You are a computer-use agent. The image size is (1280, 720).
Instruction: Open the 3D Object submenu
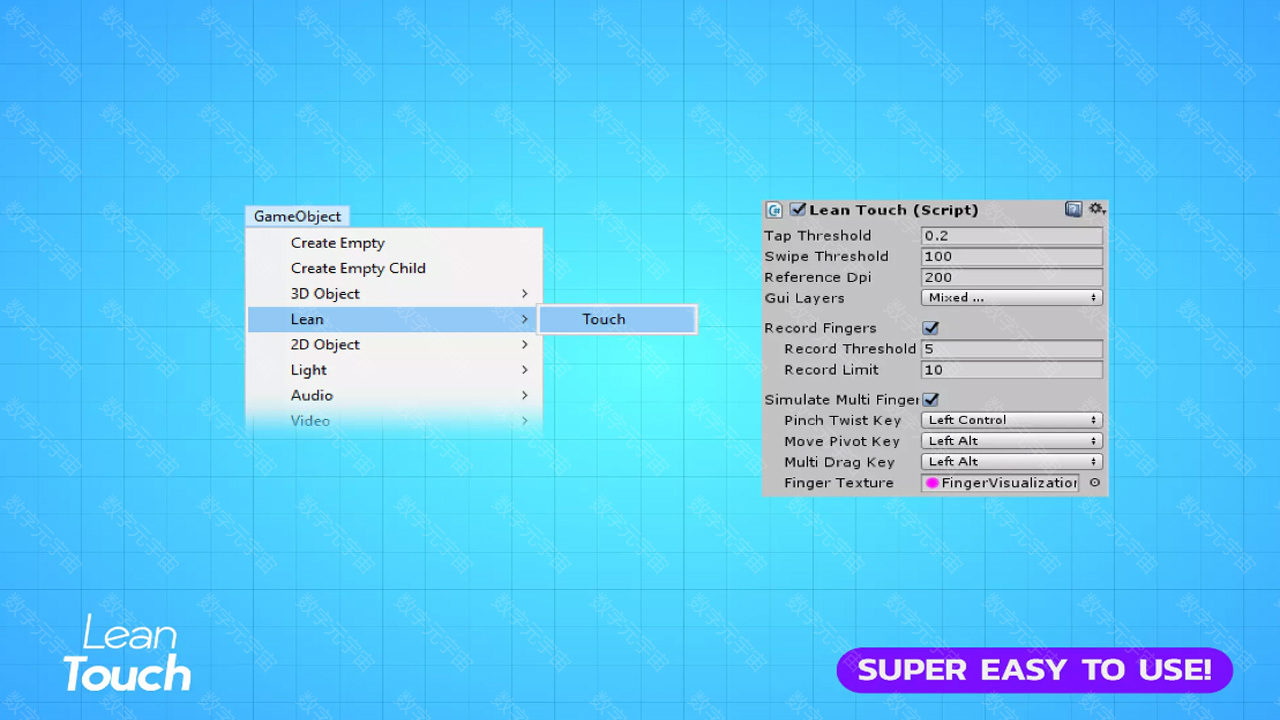[395, 294]
